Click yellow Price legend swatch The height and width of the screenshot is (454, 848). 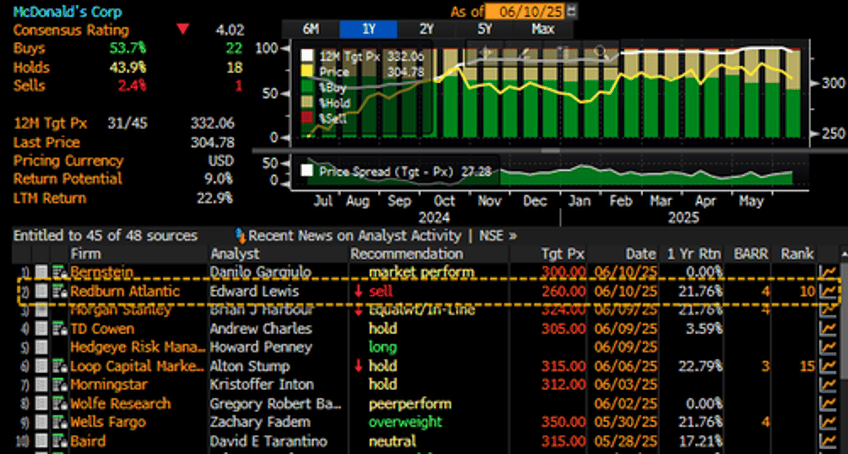(308, 71)
